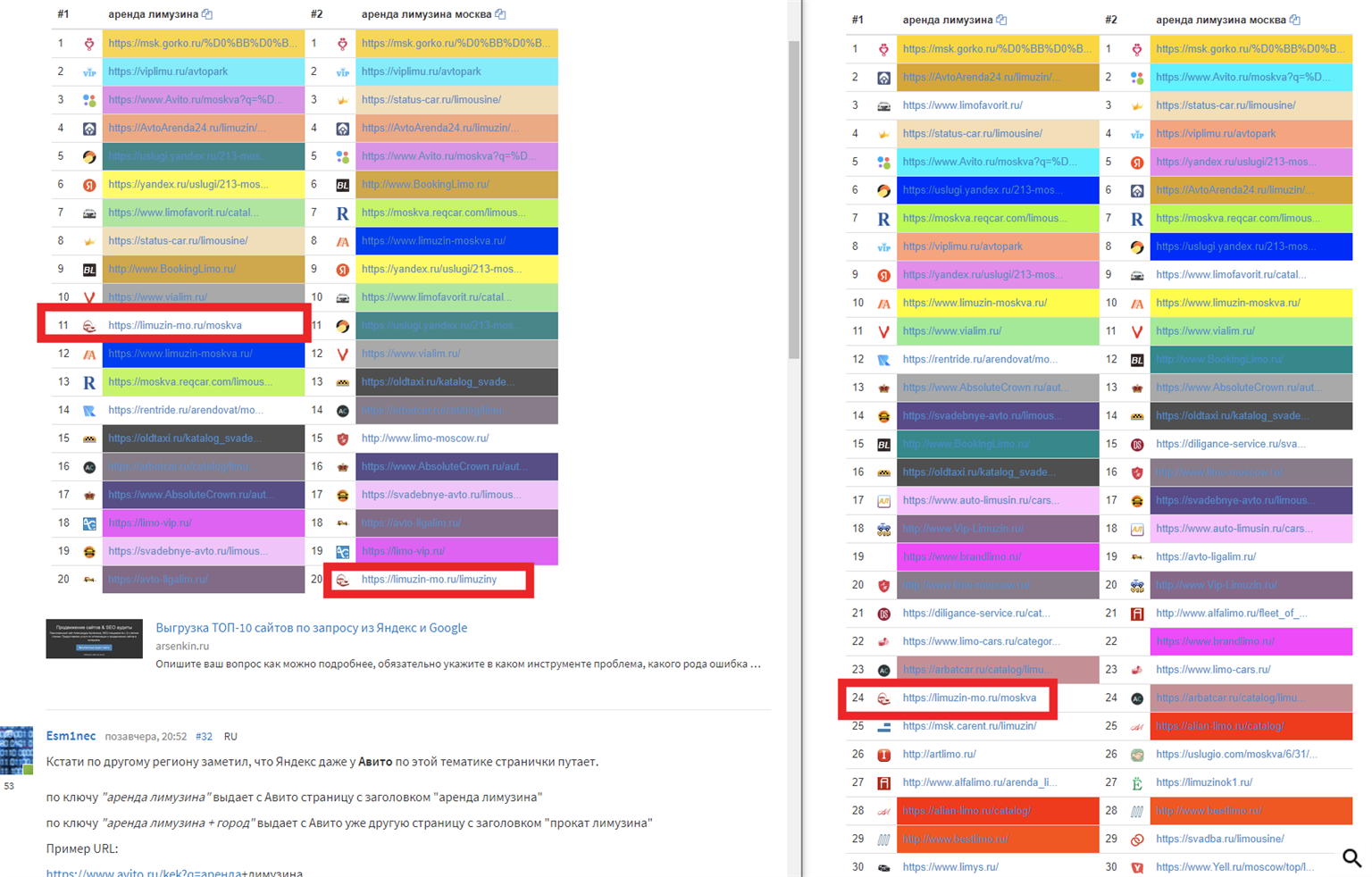
Task: Click copy icon beside left "аренда лимузина москва" header
Action: coord(500,14)
